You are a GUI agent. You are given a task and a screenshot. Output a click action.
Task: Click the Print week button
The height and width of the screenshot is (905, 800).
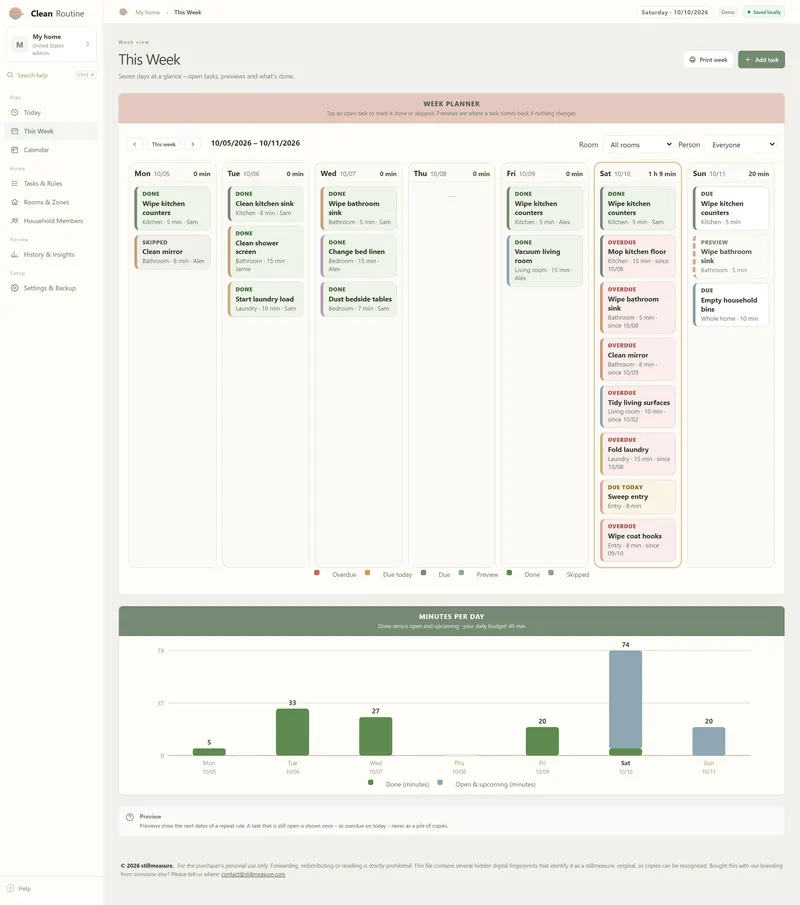tap(708, 59)
